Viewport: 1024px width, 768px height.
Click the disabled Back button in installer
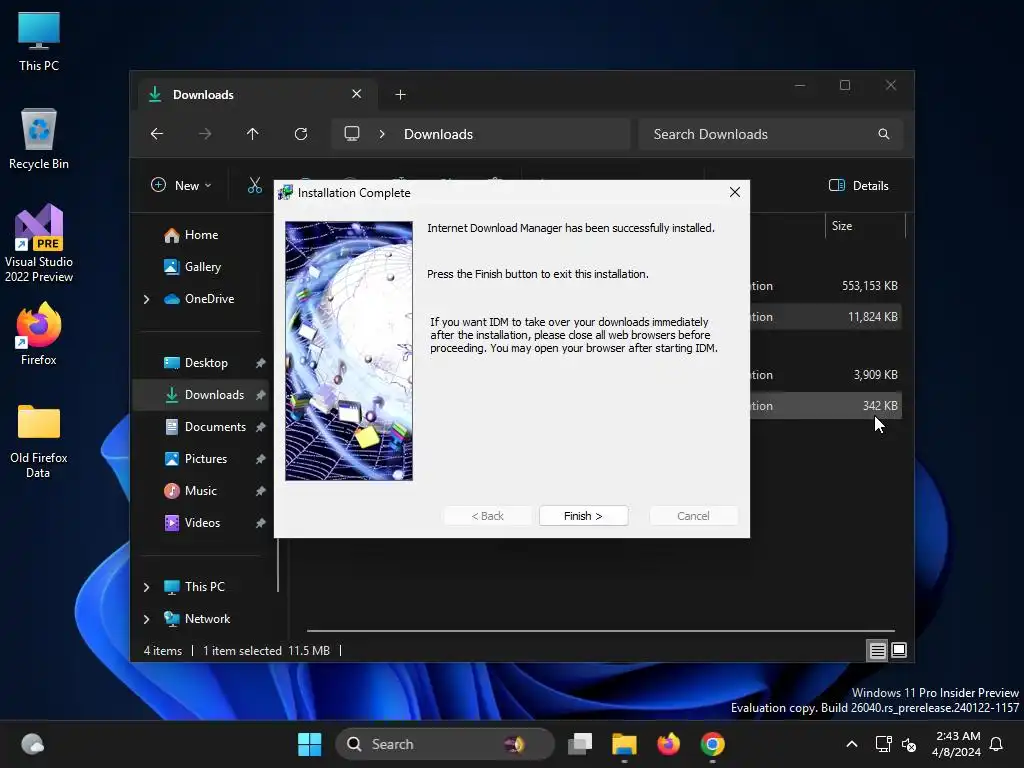coord(487,516)
